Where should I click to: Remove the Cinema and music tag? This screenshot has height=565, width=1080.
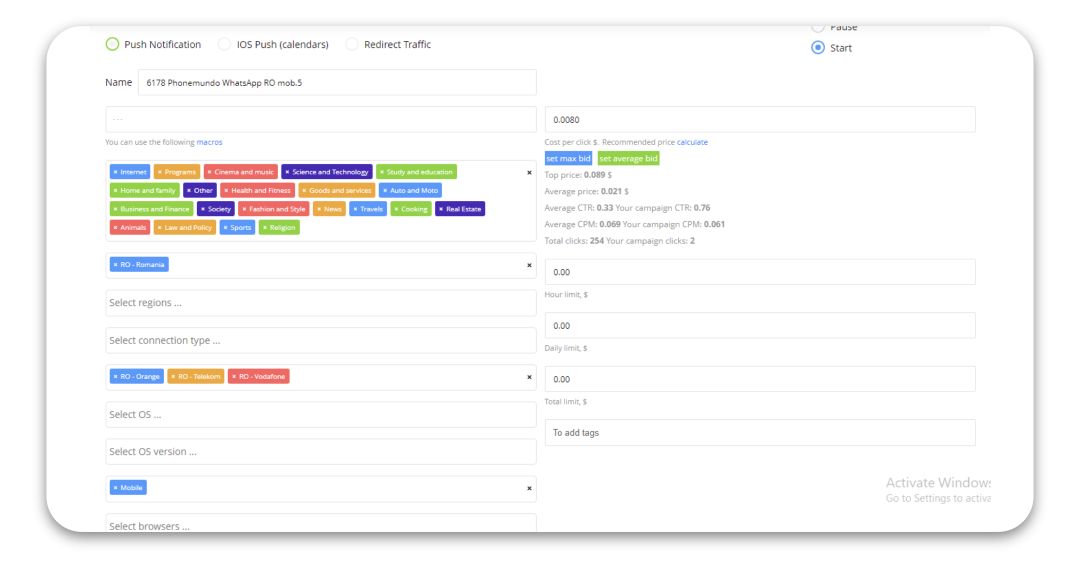click(210, 172)
